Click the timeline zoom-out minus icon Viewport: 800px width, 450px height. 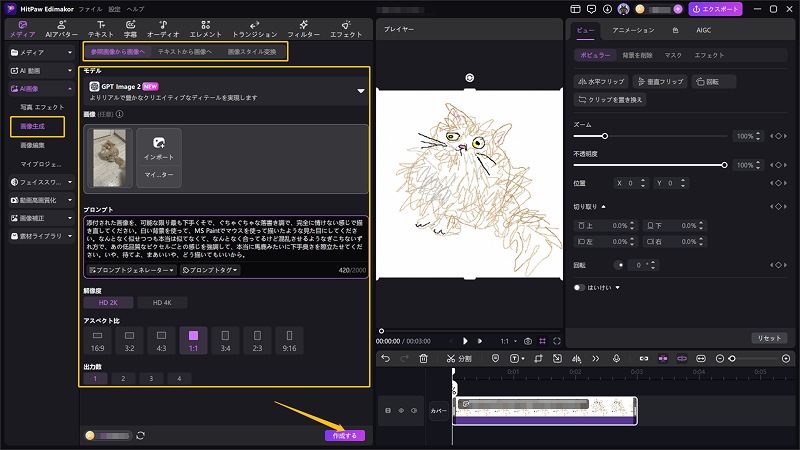pos(720,359)
